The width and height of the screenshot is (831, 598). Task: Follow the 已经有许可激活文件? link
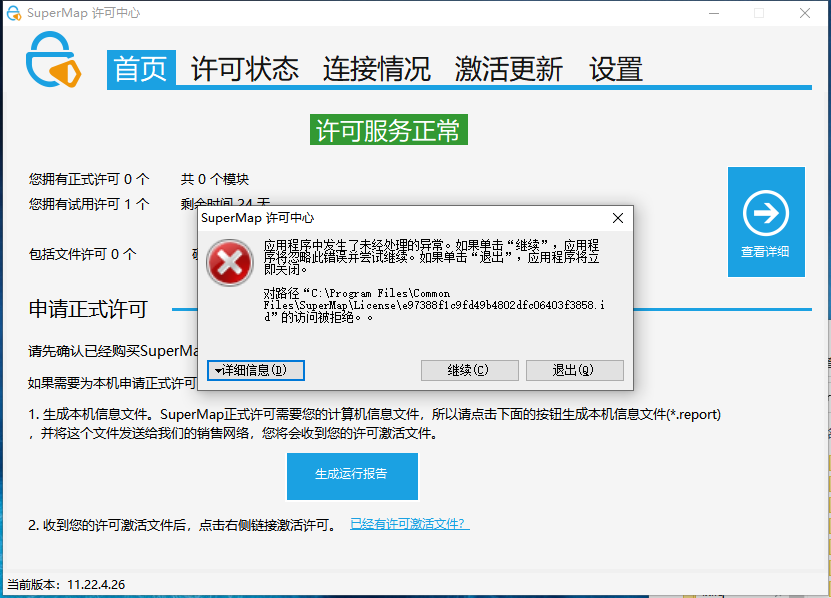click(x=410, y=524)
